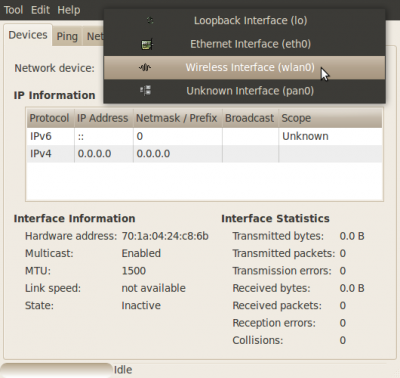The height and width of the screenshot is (378, 400).
Task: Click the Broadcast column header
Action: click(250, 118)
